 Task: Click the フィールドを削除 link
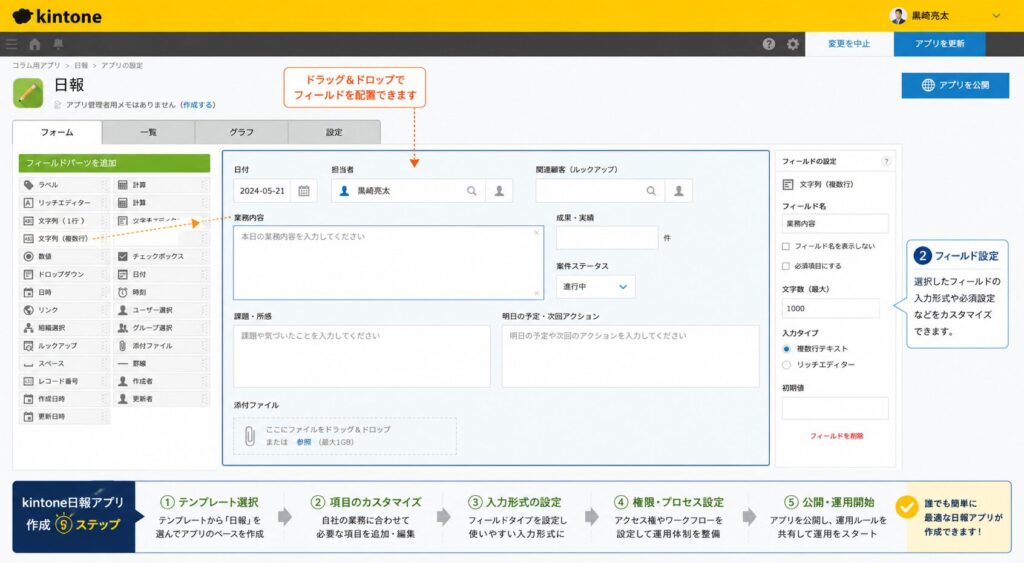[x=837, y=436]
